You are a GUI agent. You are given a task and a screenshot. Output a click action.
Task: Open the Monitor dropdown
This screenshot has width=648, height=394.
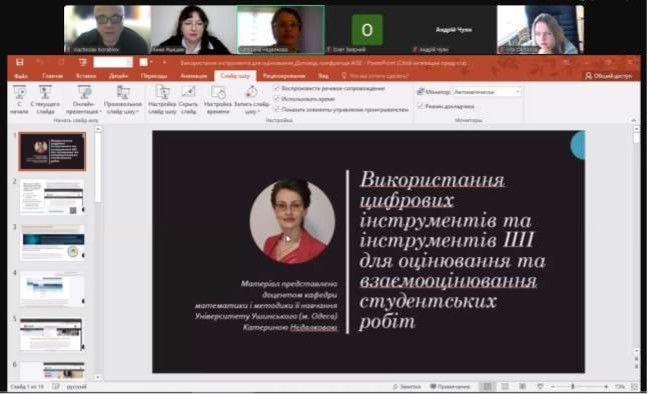486,92
